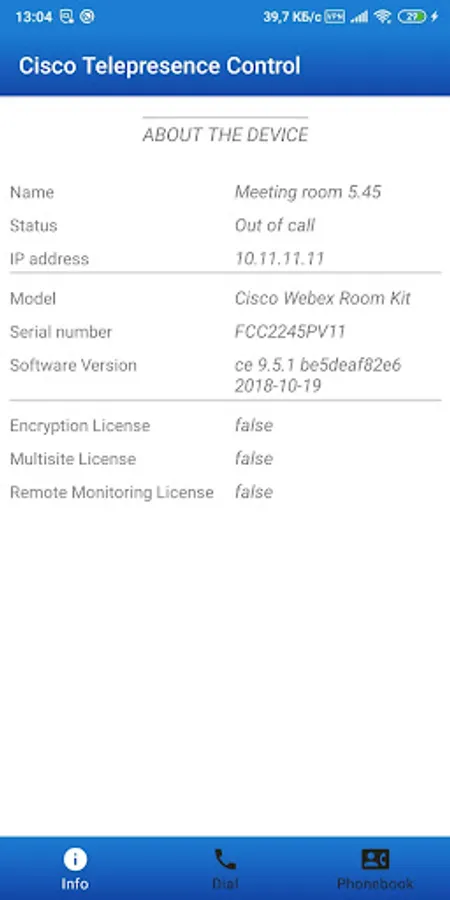The width and height of the screenshot is (450, 900).
Task: Switch to the Phonebook tab label
Action: point(375,883)
